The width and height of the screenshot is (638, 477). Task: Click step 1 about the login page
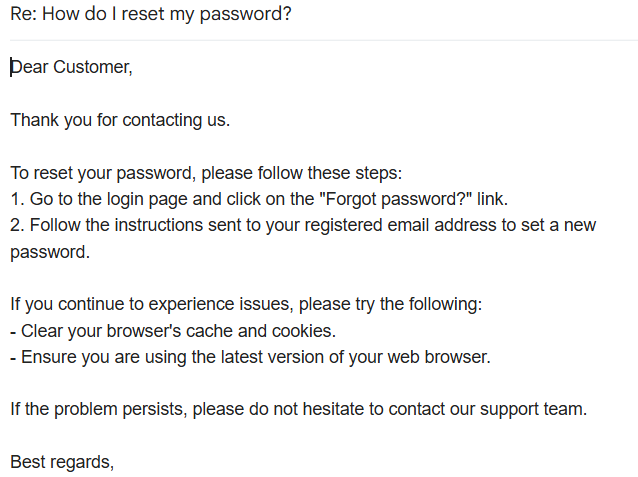[x=259, y=199]
